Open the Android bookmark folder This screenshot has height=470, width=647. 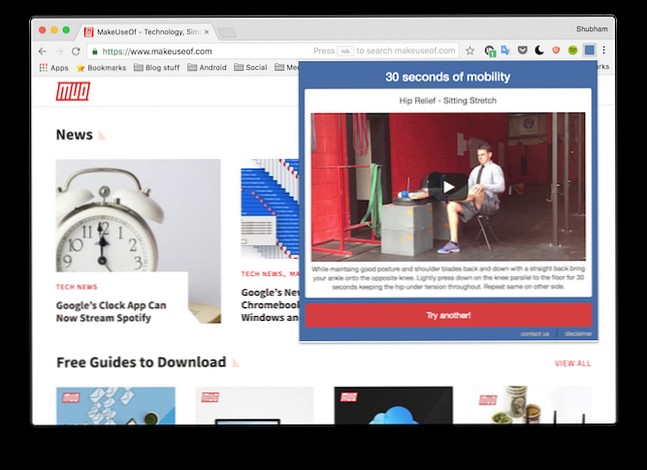tap(207, 68)
